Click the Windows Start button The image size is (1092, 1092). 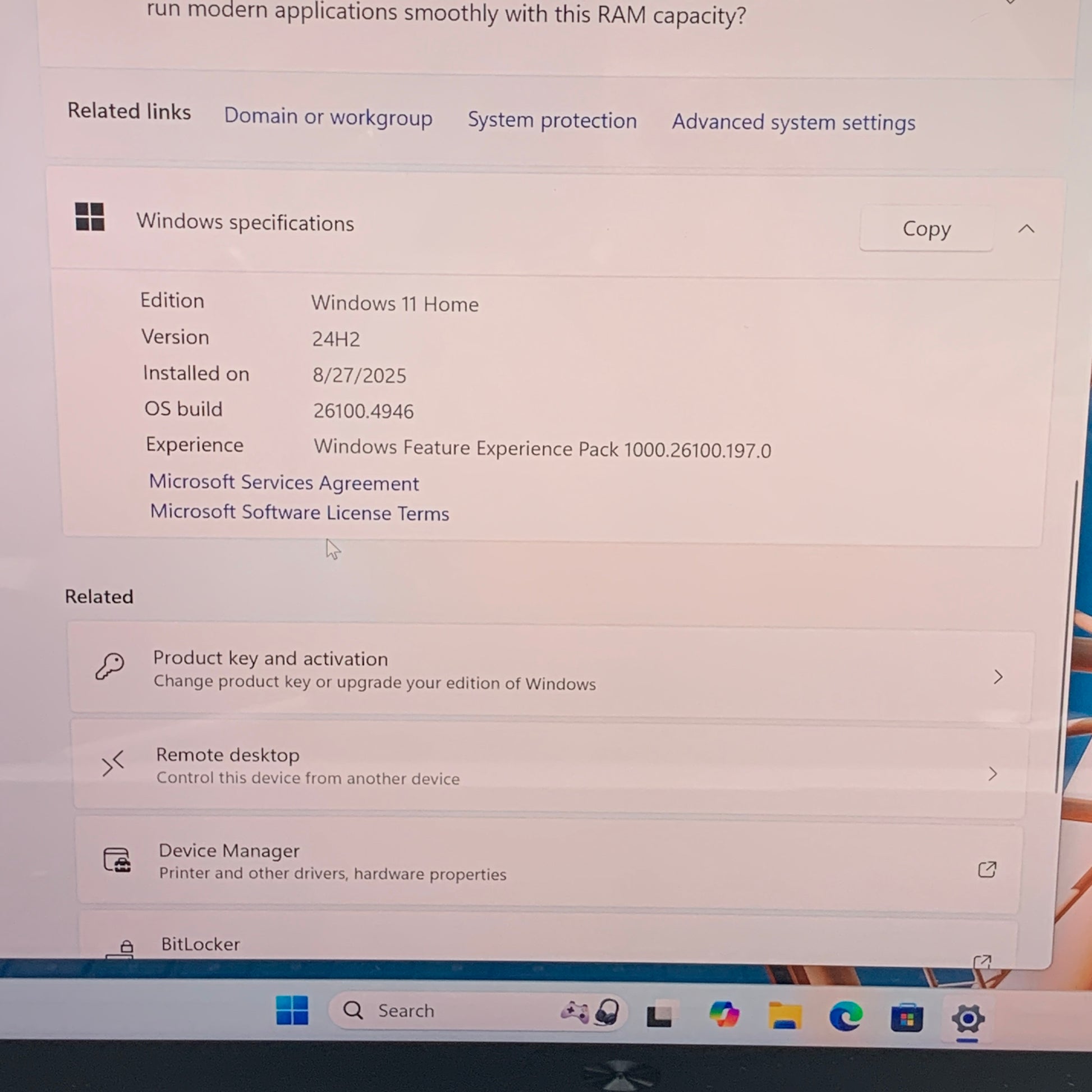pyautogui.click(x=292, y=1010)
